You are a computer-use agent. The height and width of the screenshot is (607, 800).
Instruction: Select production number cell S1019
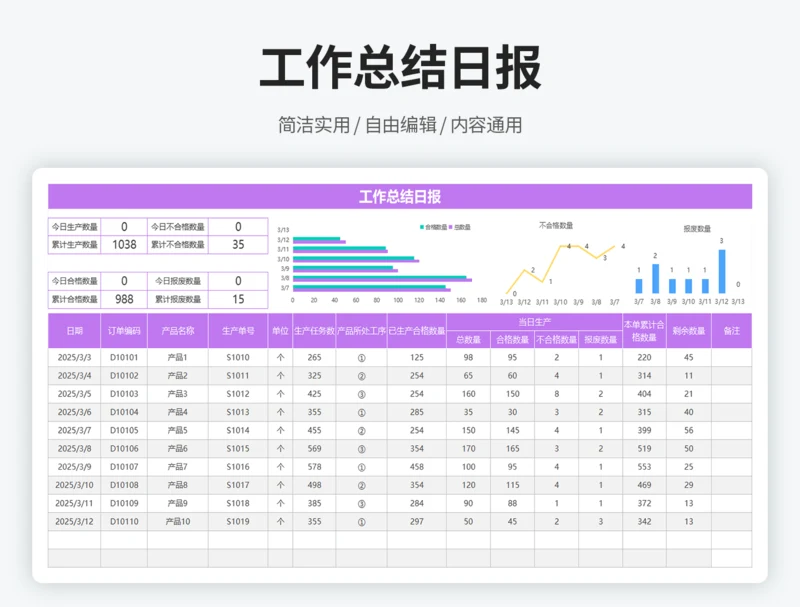tap(238, 522)
